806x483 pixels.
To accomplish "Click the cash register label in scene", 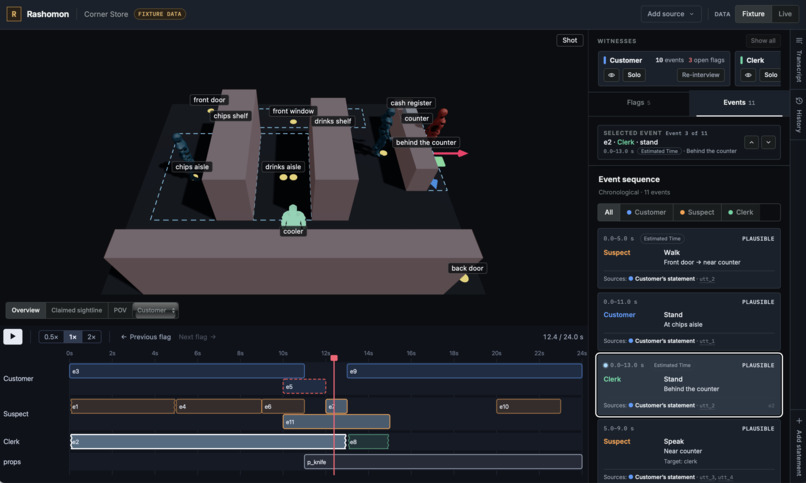I will click(411, 103).
